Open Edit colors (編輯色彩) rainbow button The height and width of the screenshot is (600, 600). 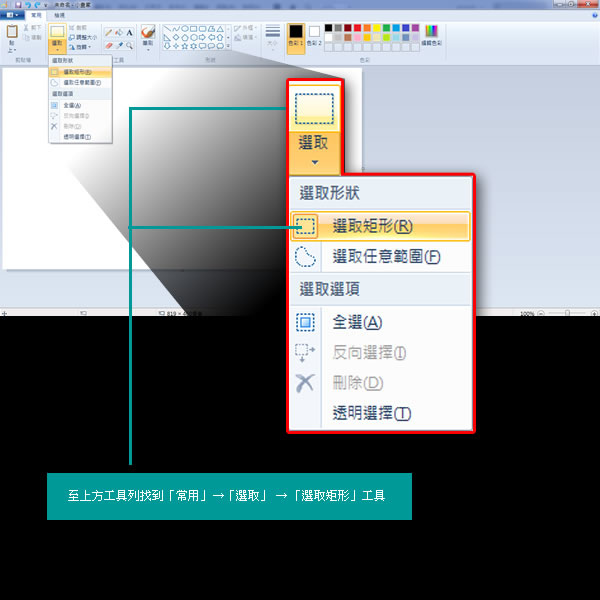pos(431,36)
